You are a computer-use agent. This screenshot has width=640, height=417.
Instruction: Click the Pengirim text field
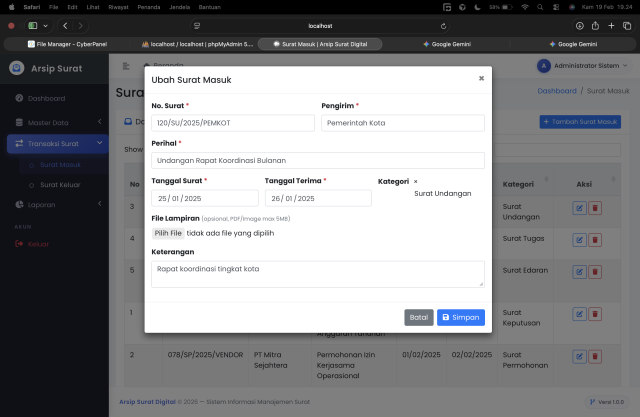402,123
